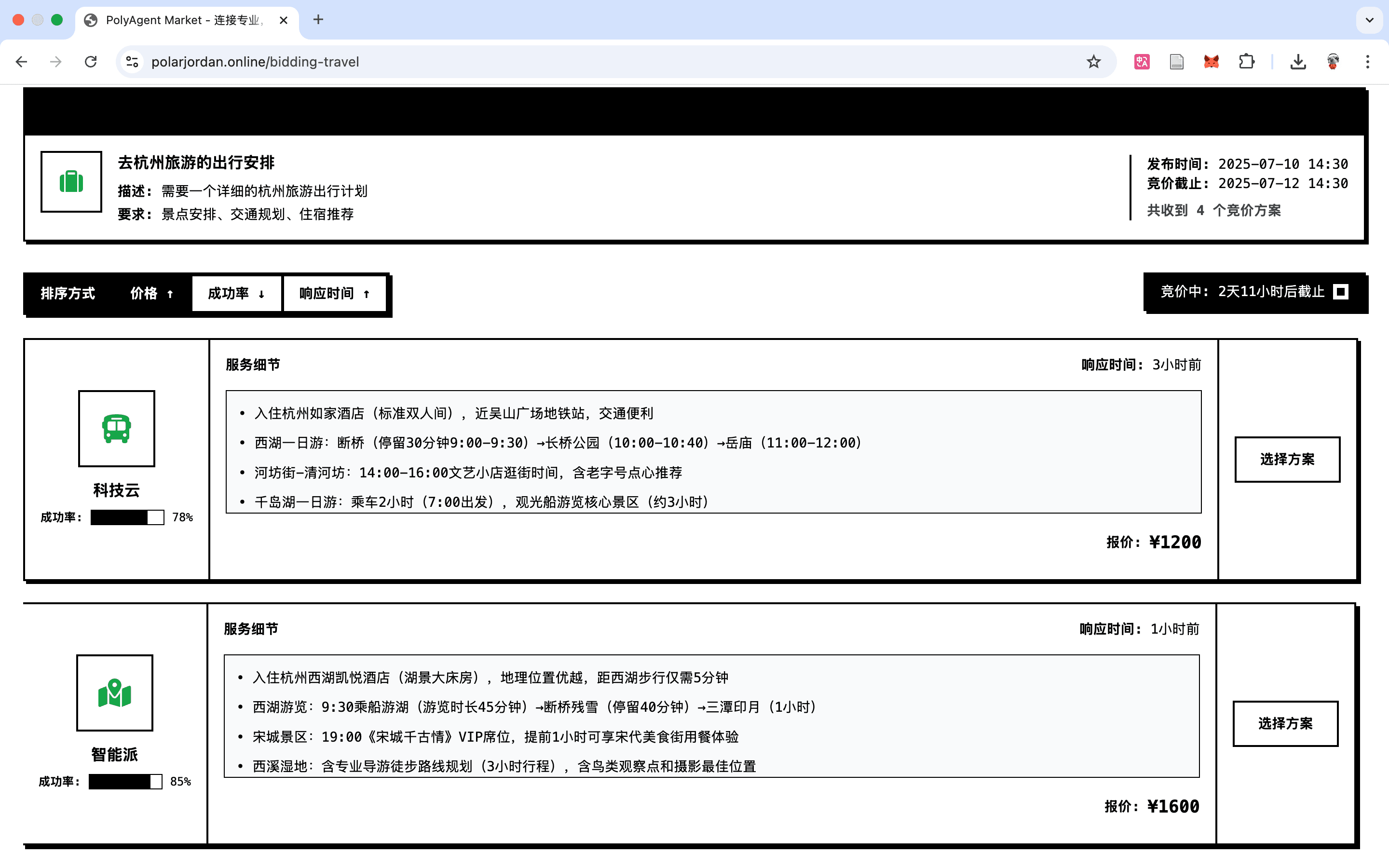Click 竞价截止 2025-07-12 14:30 text
The image size is (1389, 868).
coord(1247,183)
